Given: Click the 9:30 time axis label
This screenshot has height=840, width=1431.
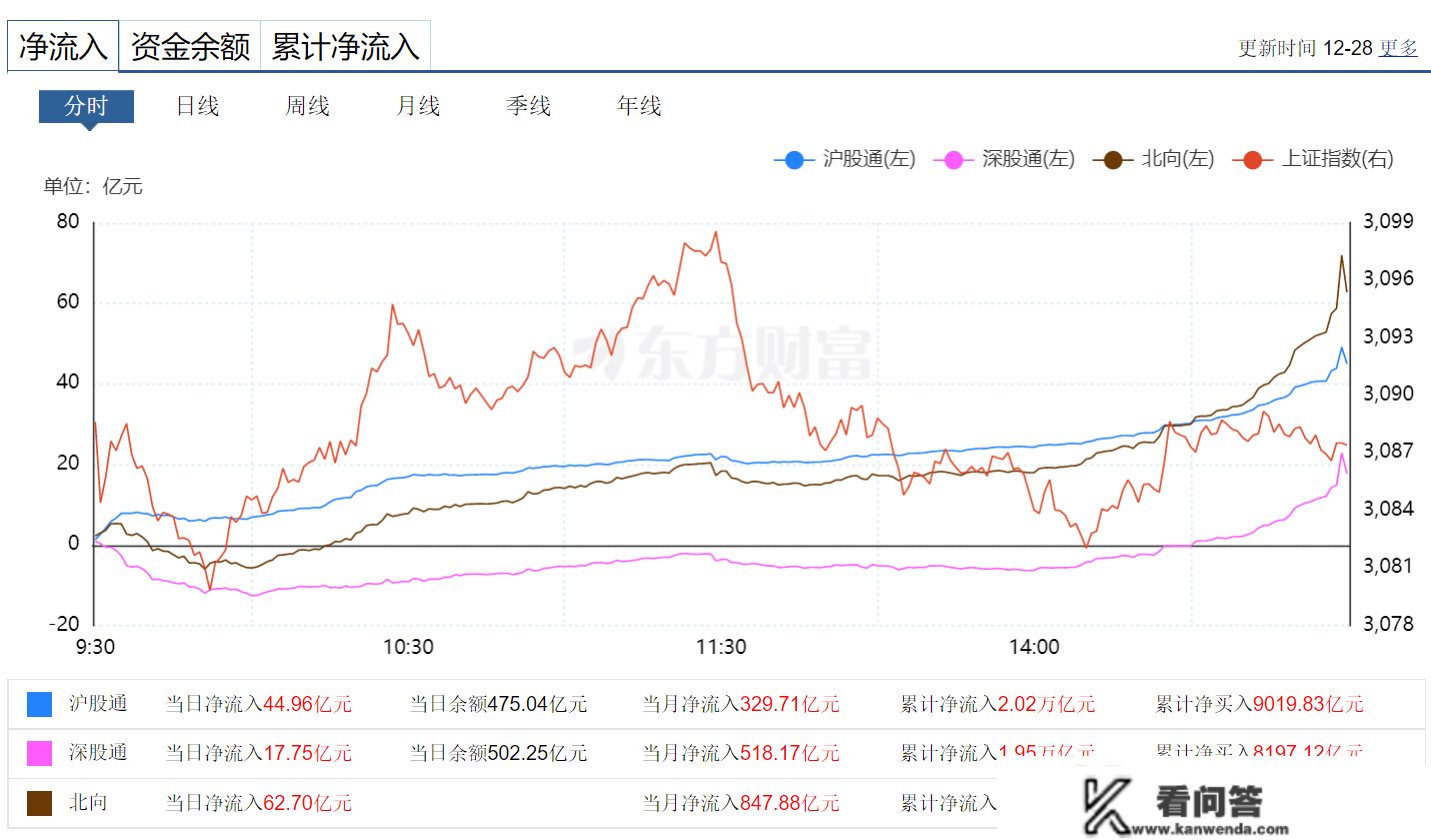Looking at the screenshot, I should click(x=95, y=647).
